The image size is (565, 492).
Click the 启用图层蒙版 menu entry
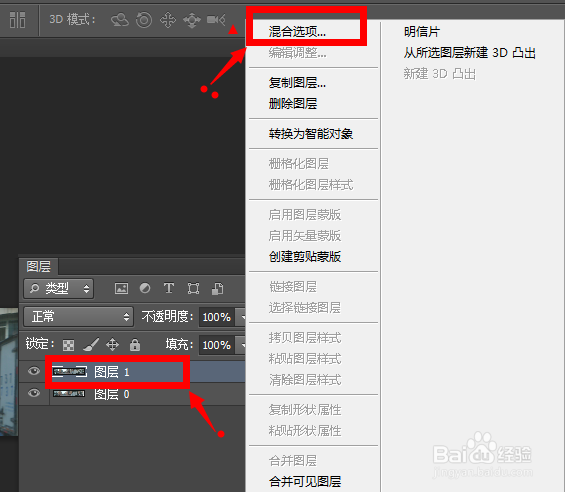[305, 214]
